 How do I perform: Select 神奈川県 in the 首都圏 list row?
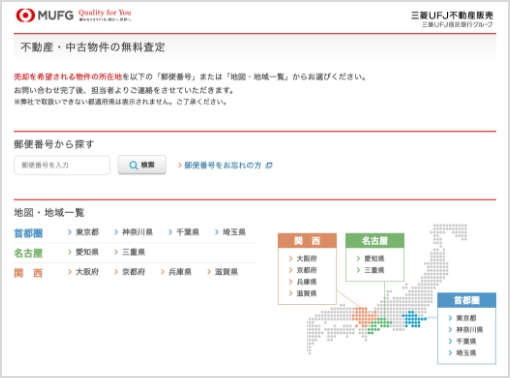(137, 232)
